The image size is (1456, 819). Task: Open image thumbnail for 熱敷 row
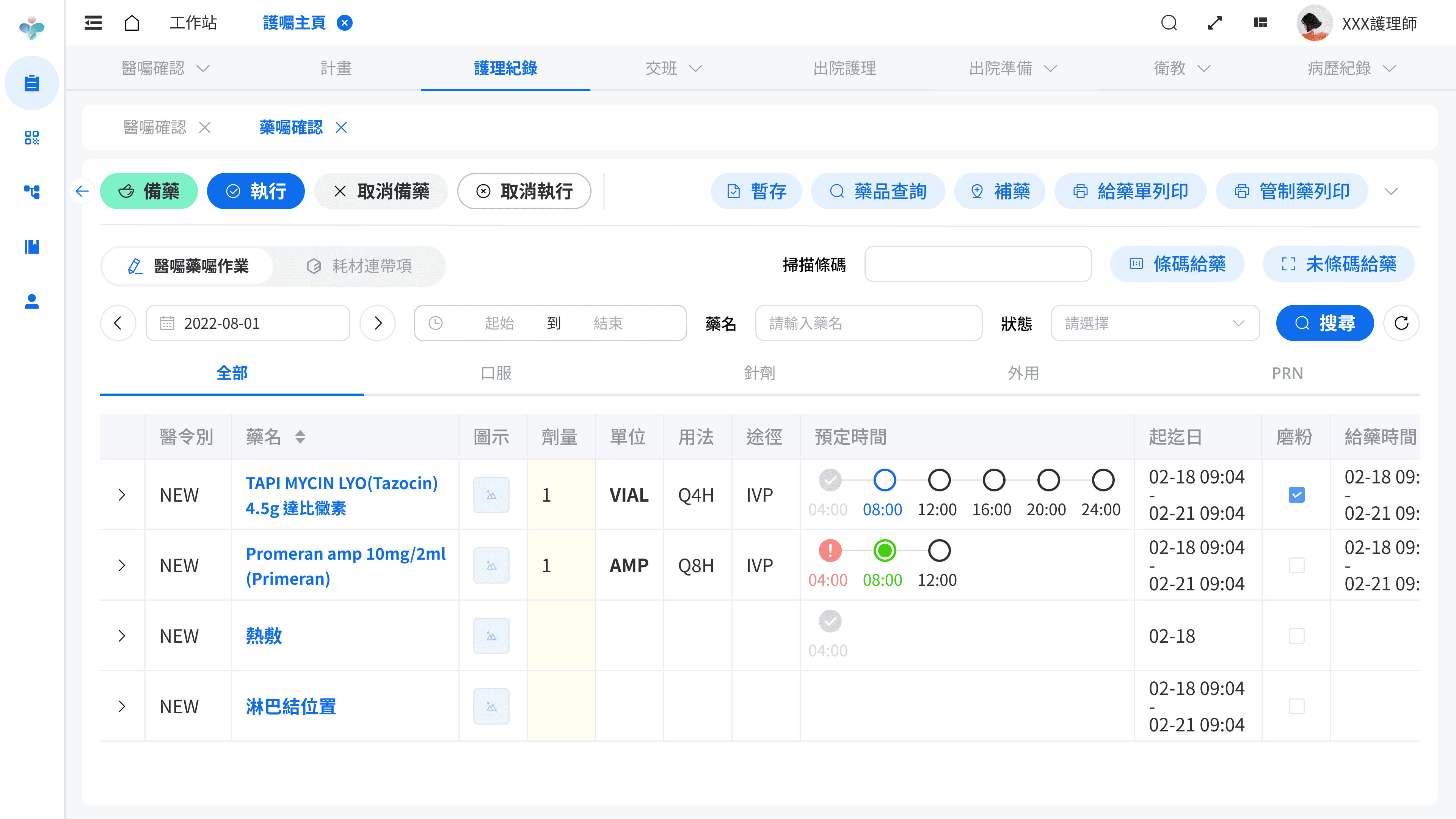click(x=491, y=636)
